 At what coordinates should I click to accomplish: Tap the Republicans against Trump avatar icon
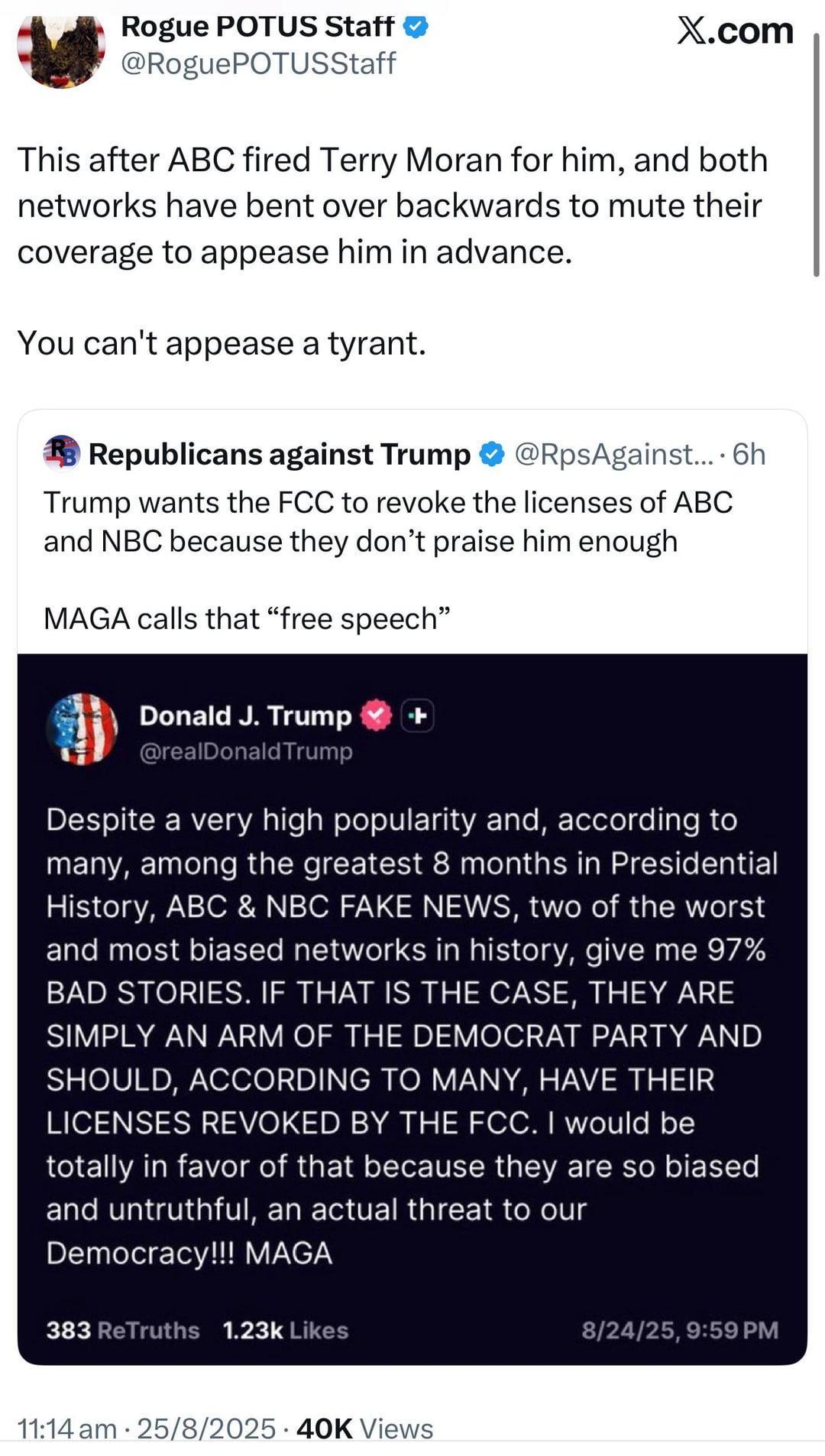62,453
